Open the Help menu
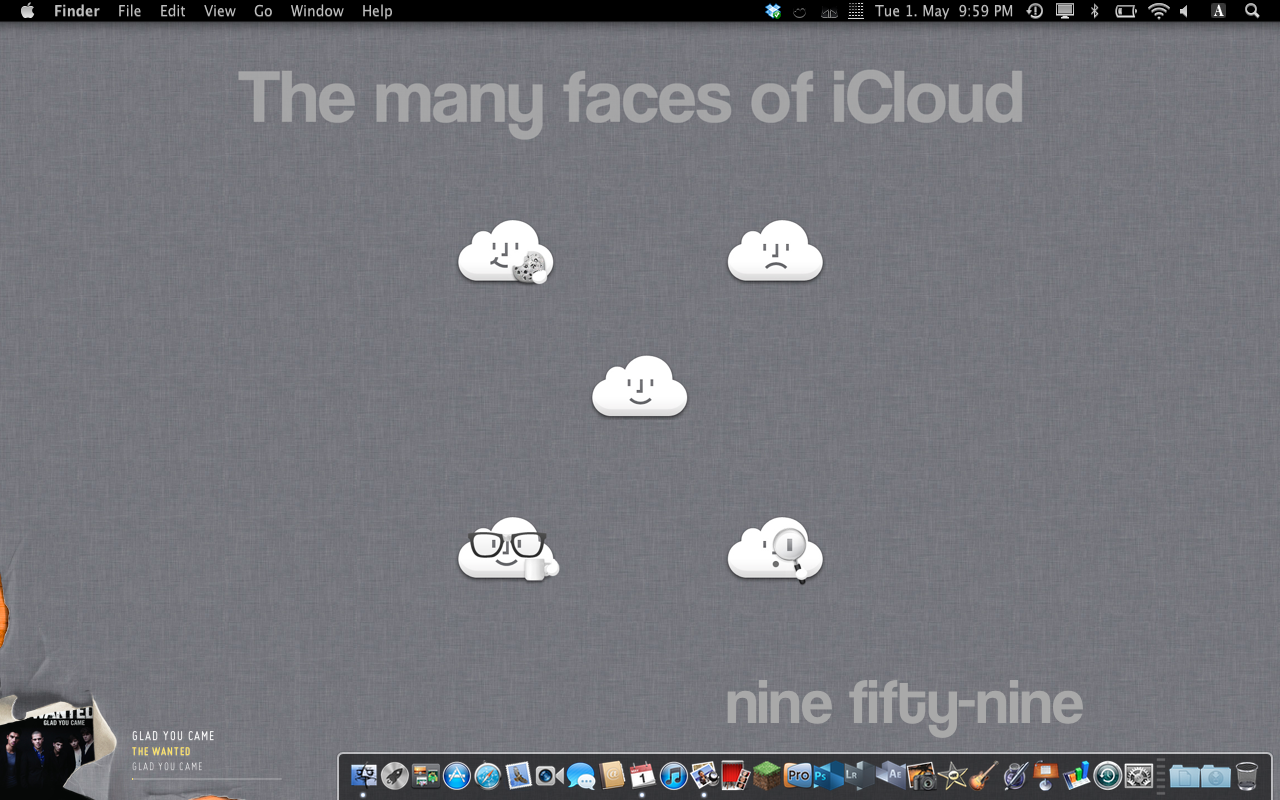 [x=377, y=11]
